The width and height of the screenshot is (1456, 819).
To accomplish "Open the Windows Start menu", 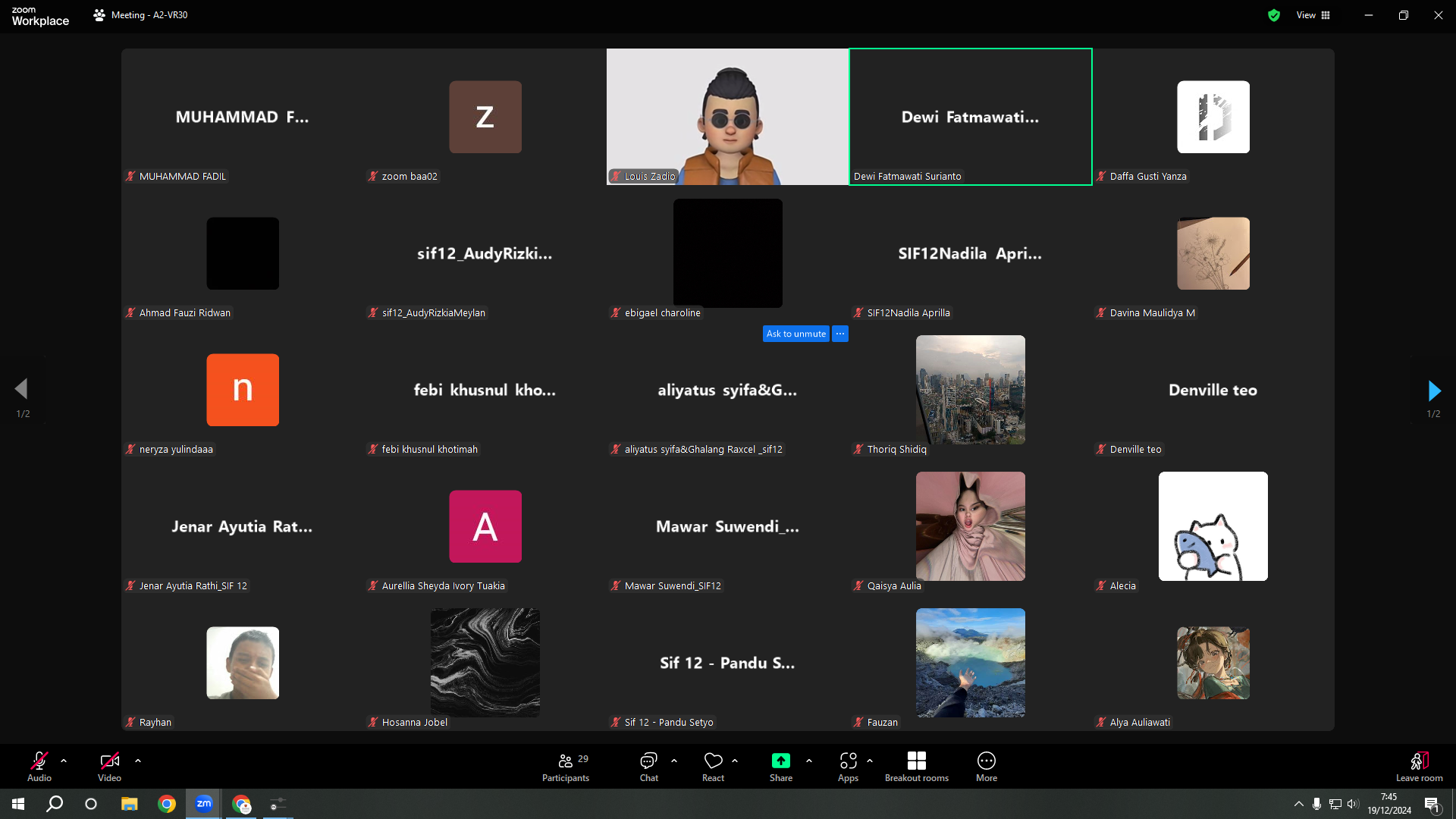I will click(18, 804).
